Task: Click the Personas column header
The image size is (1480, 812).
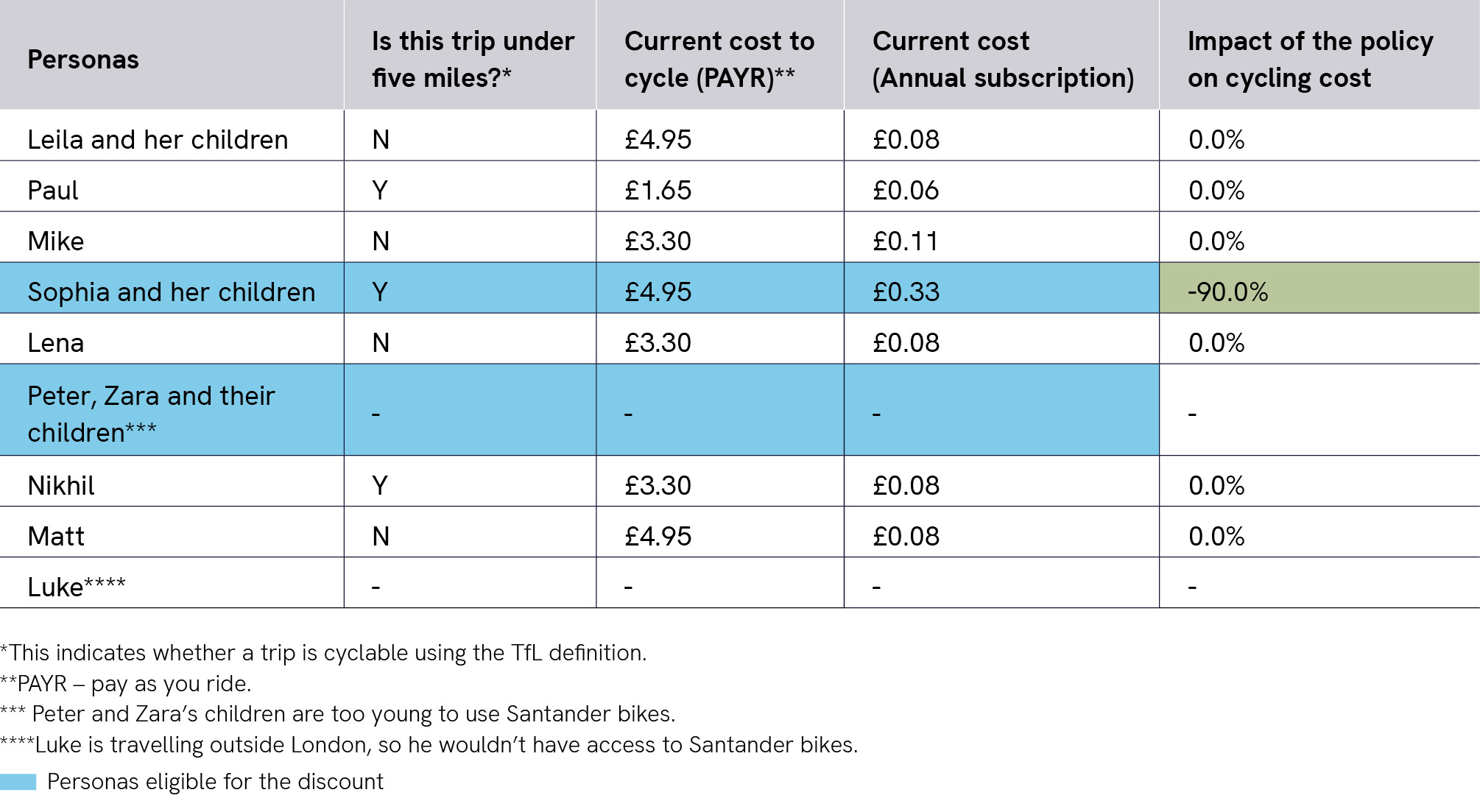Action: click(83, 60)
